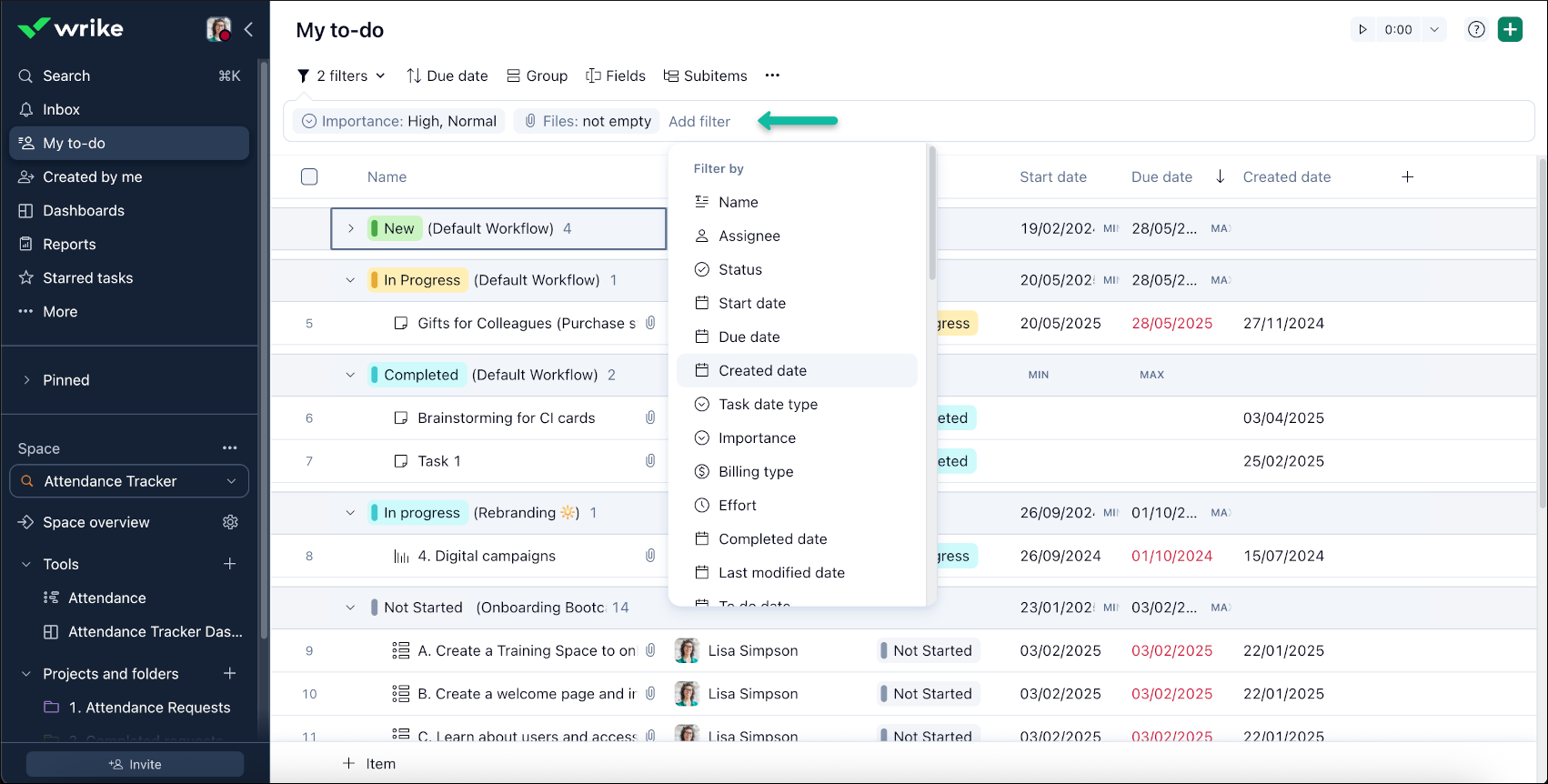Open the help question mark icon
This screenshot has width=1548, height=784.
click(1476, 29)
